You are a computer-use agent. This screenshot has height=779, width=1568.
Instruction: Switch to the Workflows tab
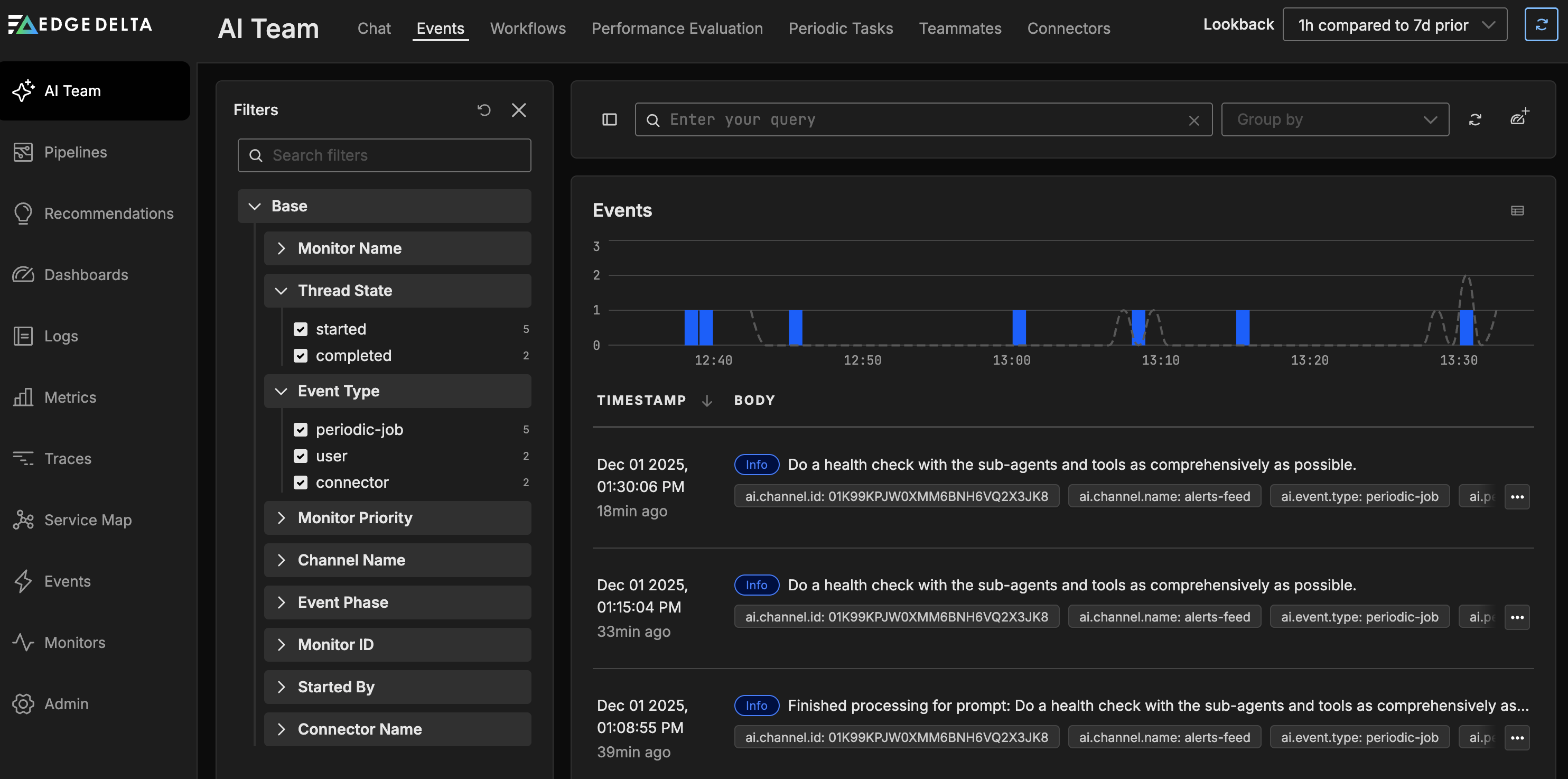pyautogui.click(x=527, y=28)
